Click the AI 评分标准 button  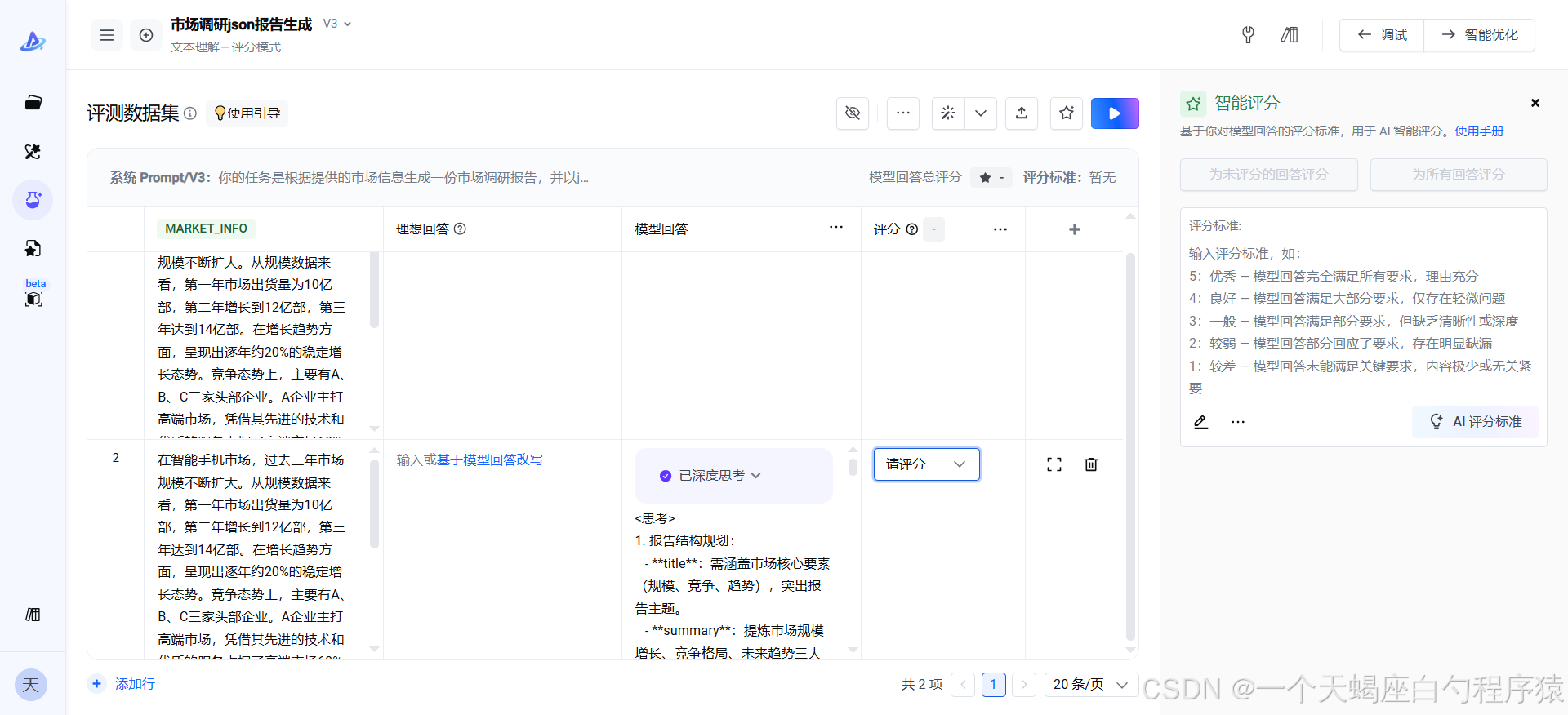[x=1475, y=422]
